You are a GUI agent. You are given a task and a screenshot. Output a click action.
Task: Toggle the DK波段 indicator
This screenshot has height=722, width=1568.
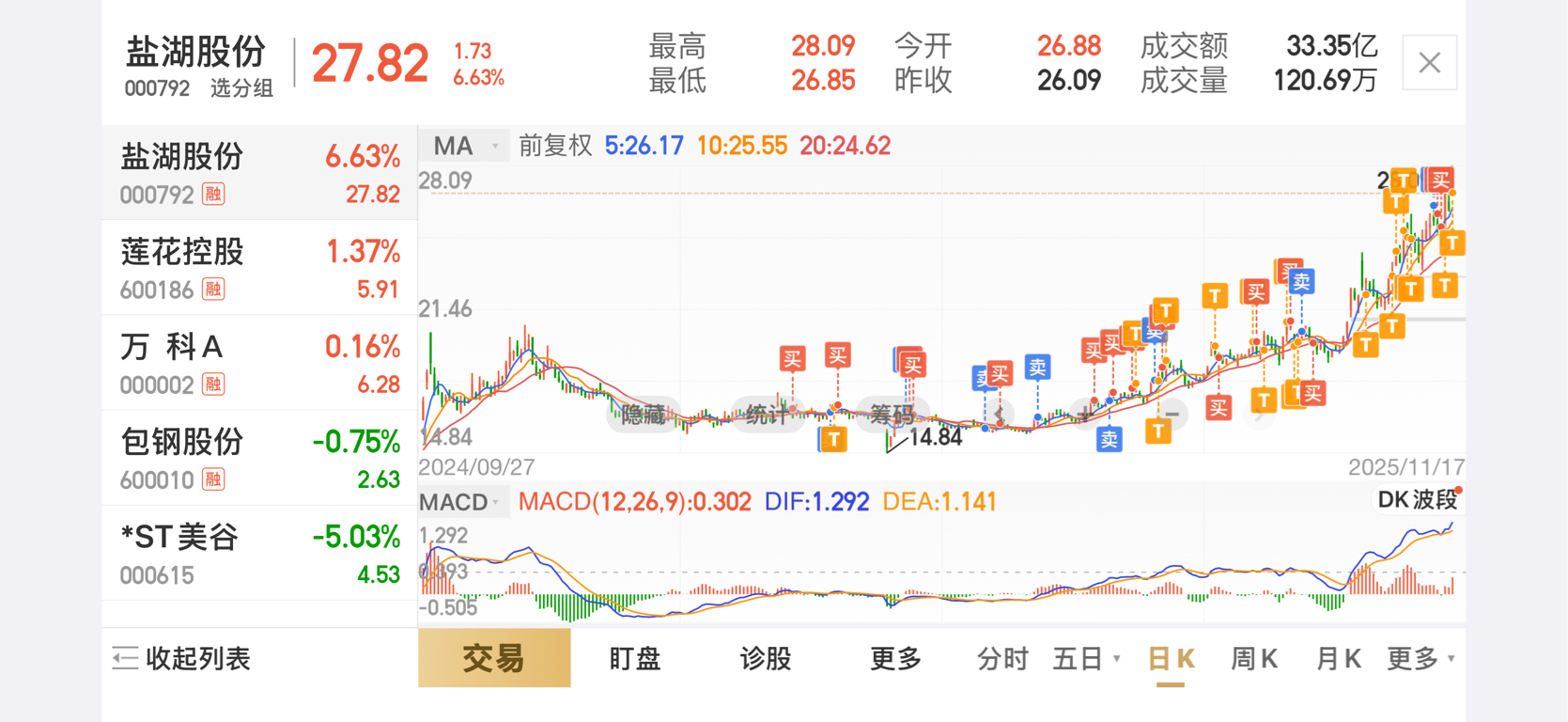(1417, 500)
